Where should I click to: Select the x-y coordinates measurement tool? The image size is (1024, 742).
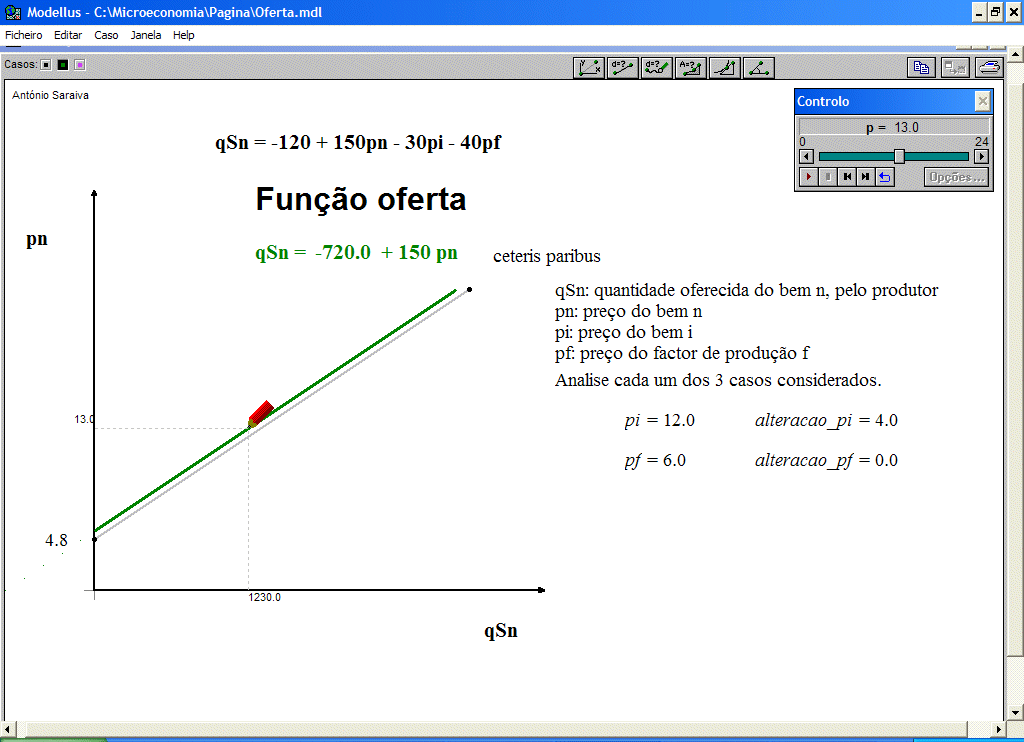(x=589, y=68)
